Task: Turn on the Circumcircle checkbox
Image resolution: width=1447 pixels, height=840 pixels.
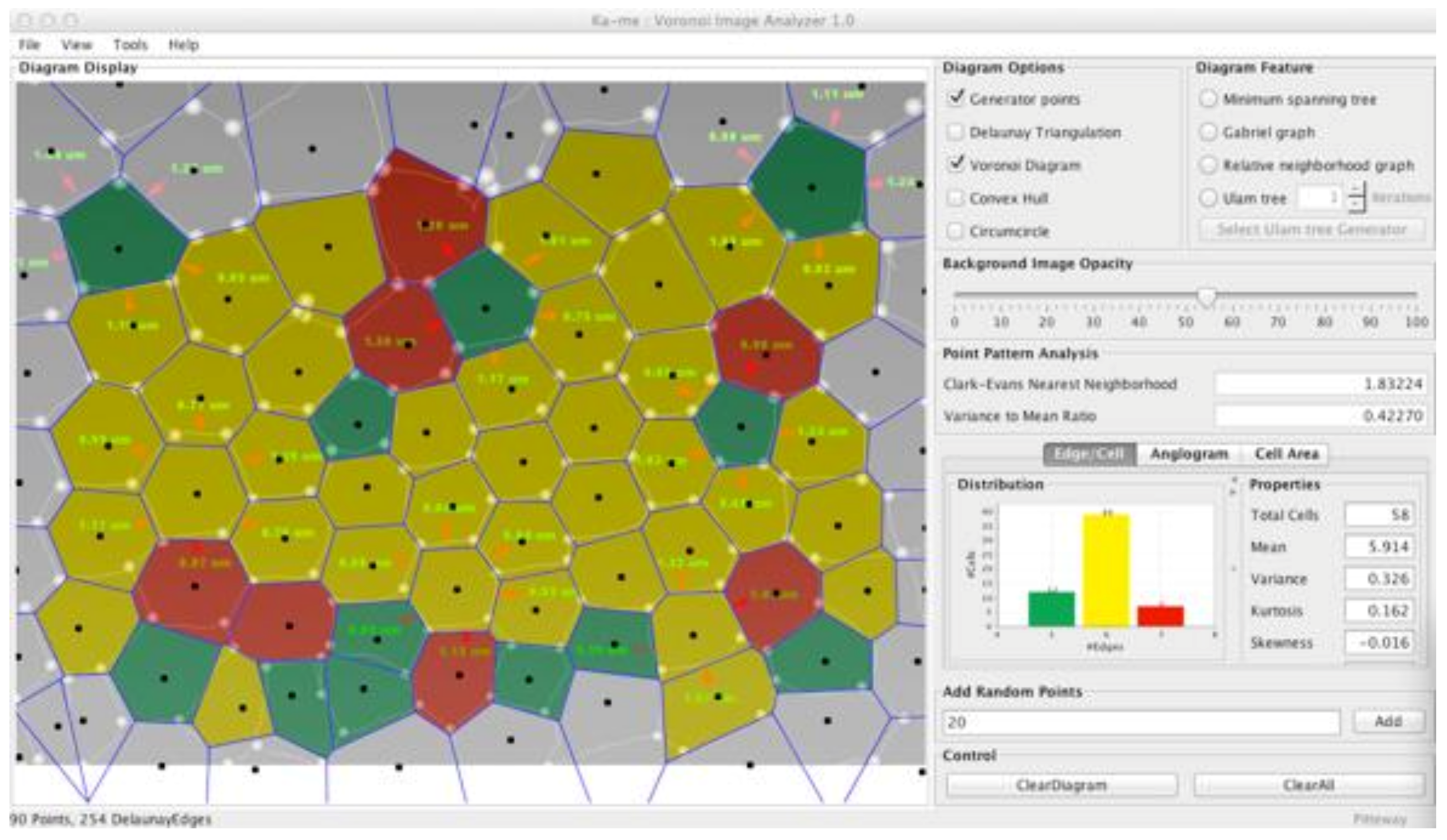Action: (x=956, y=231)
